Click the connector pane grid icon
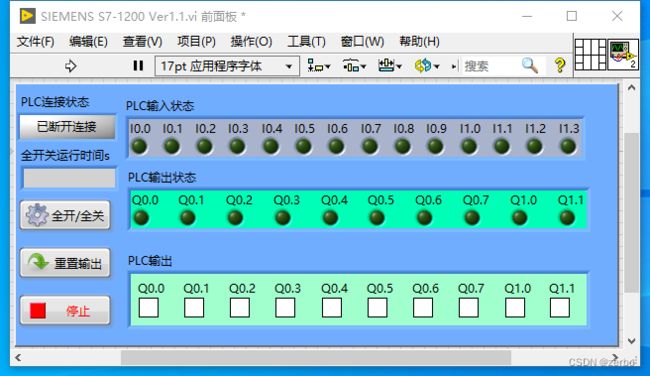Screen dimensions: 650x376 [590, 54]
